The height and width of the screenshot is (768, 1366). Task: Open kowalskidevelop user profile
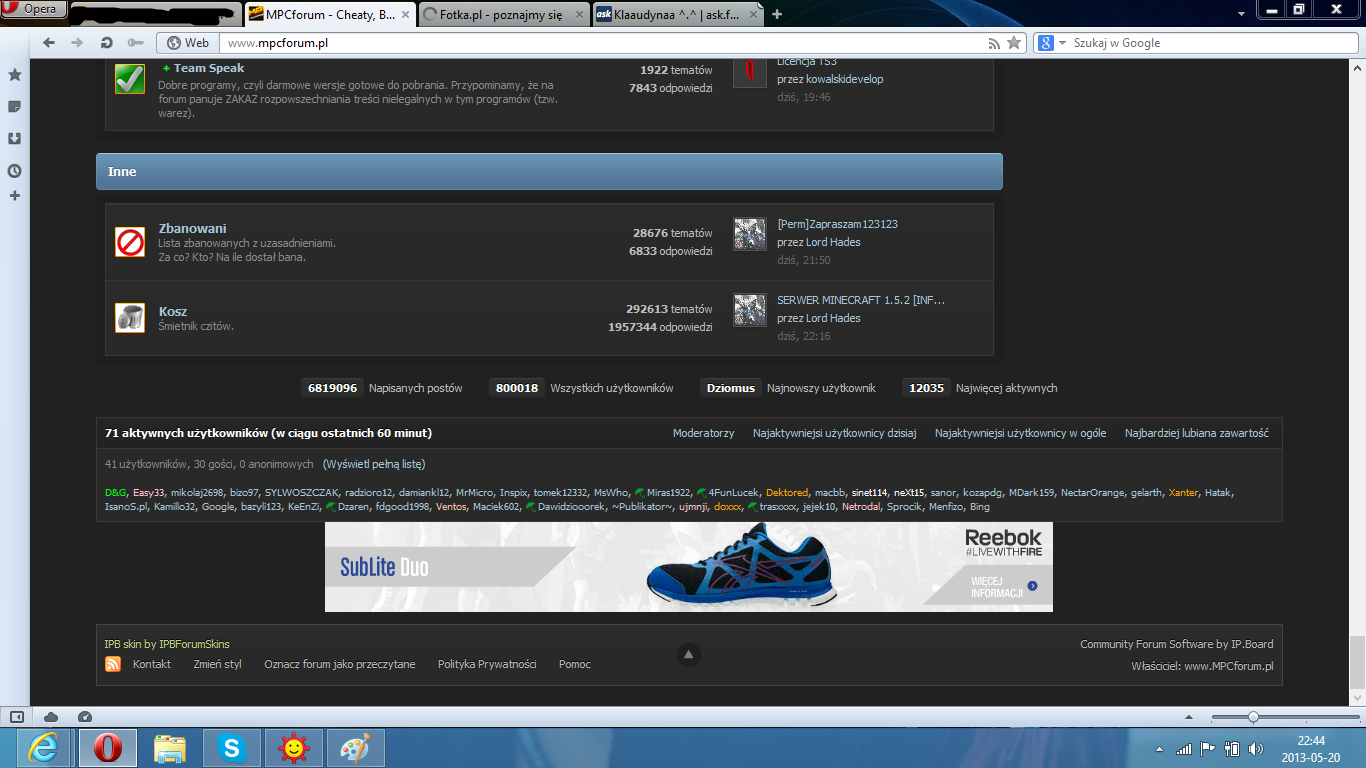point(845,79)
